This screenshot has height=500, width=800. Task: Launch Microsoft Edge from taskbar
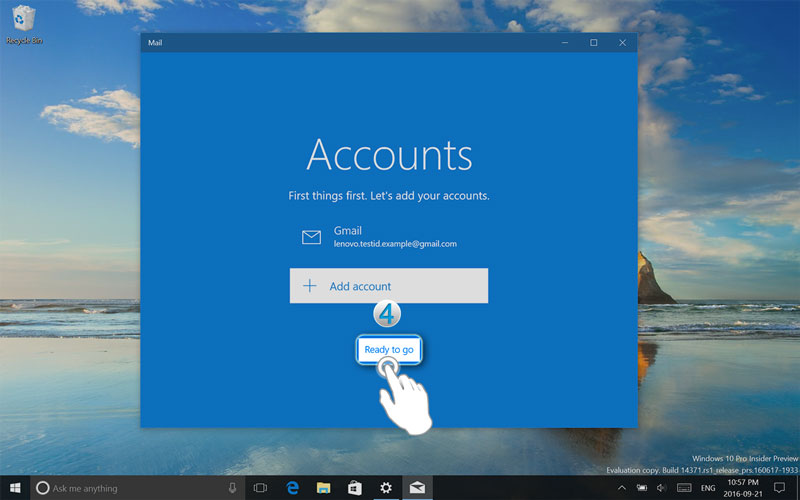[x=292, y=488]
